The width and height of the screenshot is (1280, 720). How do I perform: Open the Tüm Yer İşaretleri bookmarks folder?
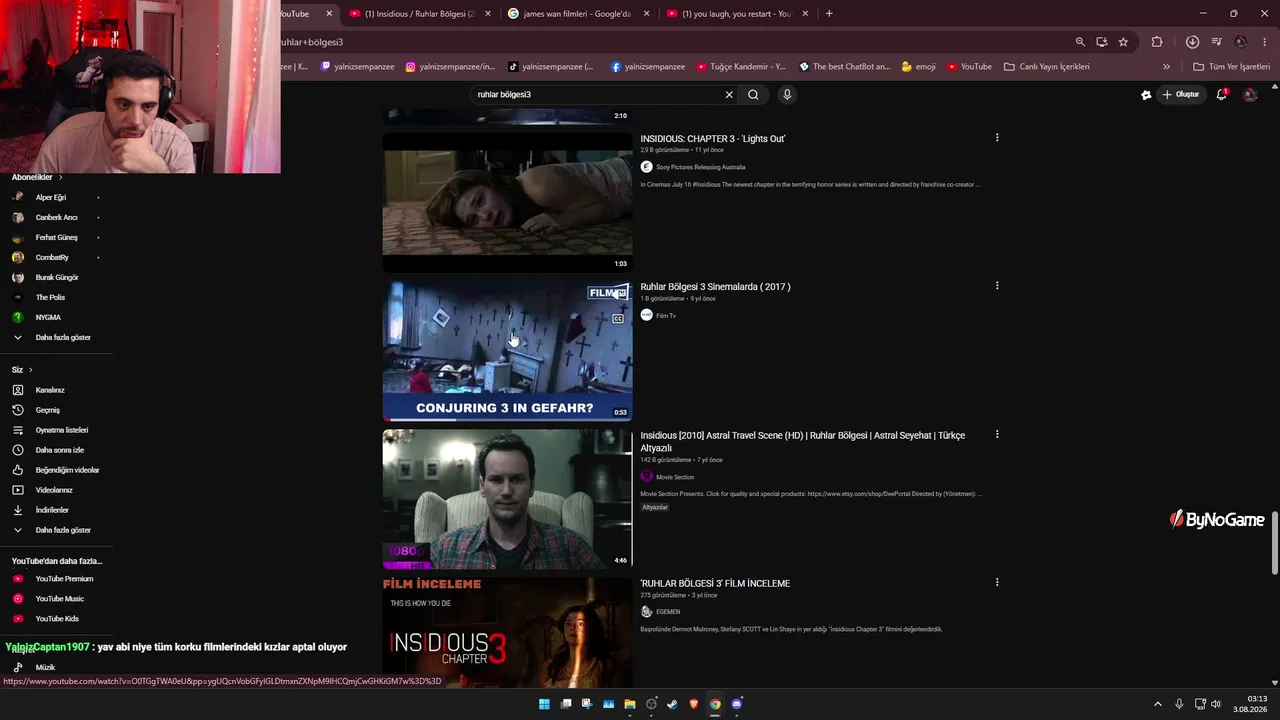pyautogui.click(x=1231, y=67)
